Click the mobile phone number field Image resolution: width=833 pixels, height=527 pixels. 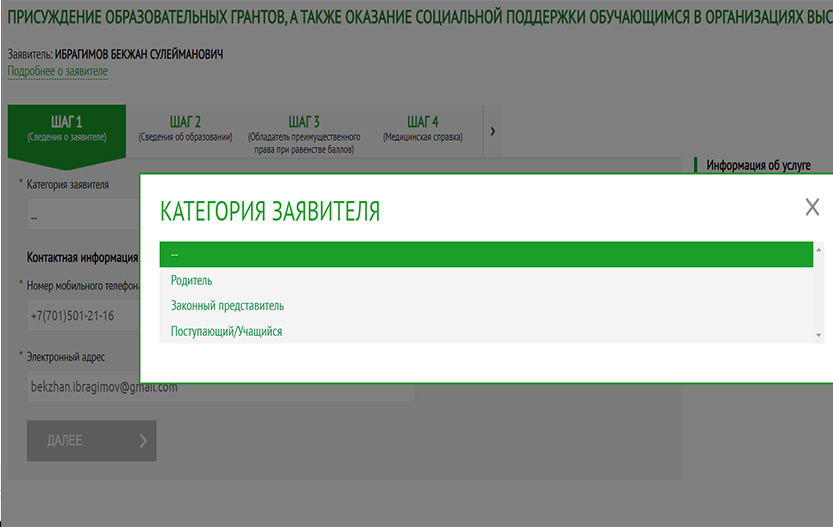80,316
